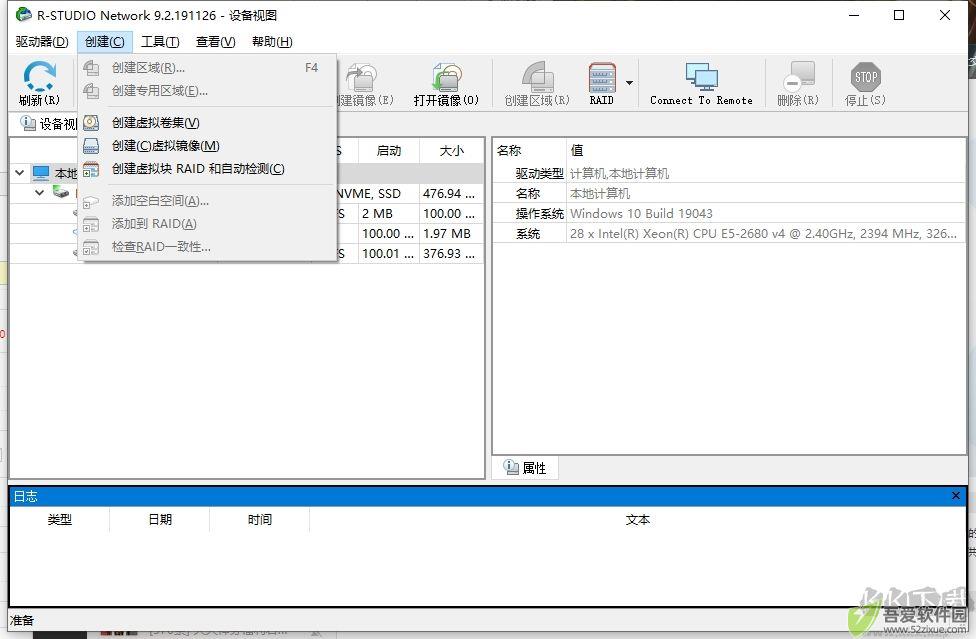The image size is (976, 639).
Task: Open the 驱动器(D) menu
Action: coord(42,42)
